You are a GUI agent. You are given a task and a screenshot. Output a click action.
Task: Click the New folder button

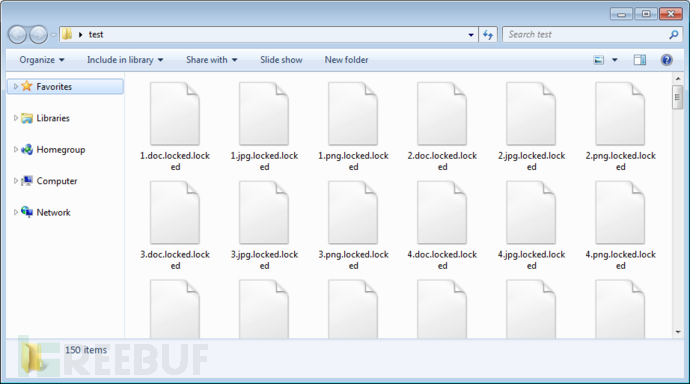tap(346, 60)
